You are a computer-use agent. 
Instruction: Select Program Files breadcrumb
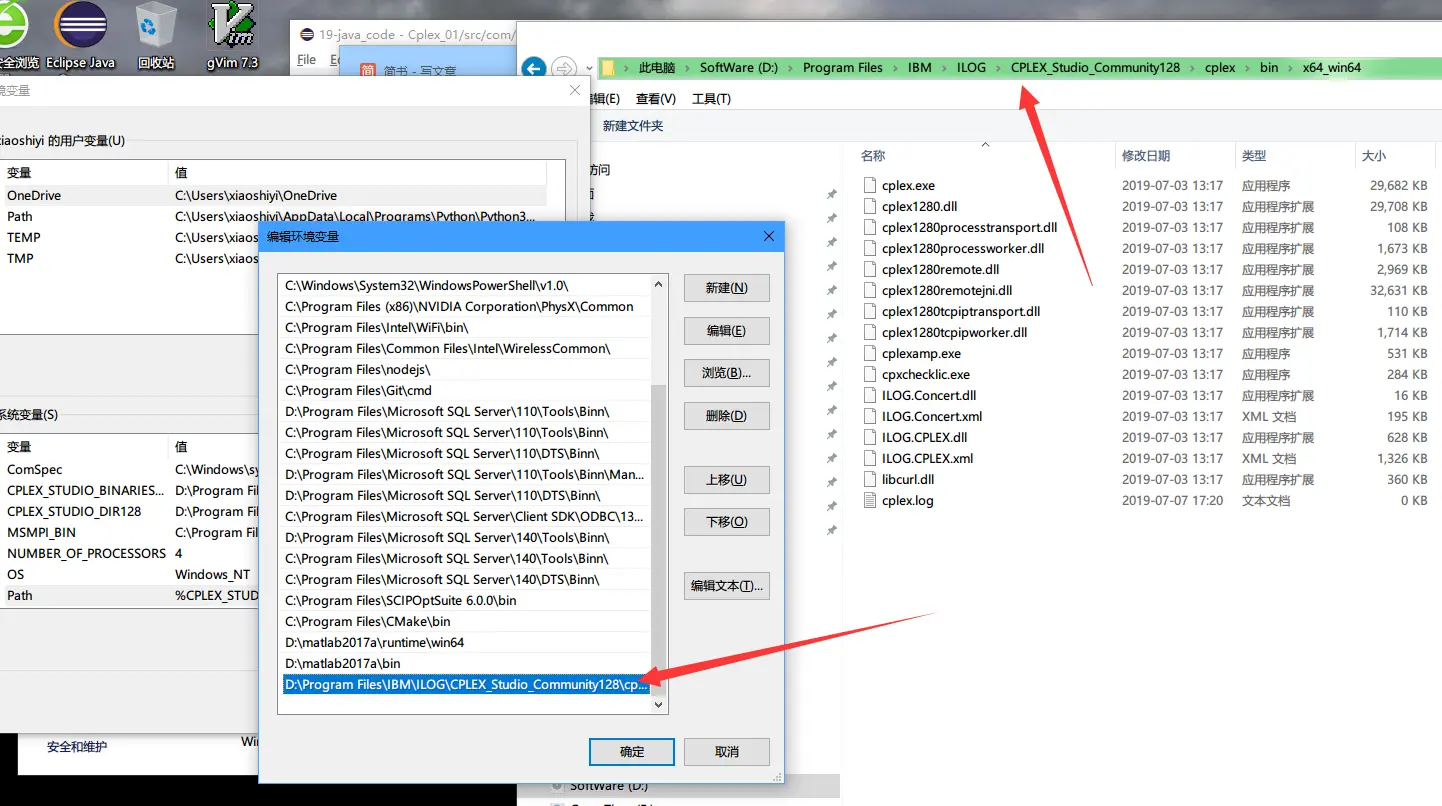tap(843, 68)
